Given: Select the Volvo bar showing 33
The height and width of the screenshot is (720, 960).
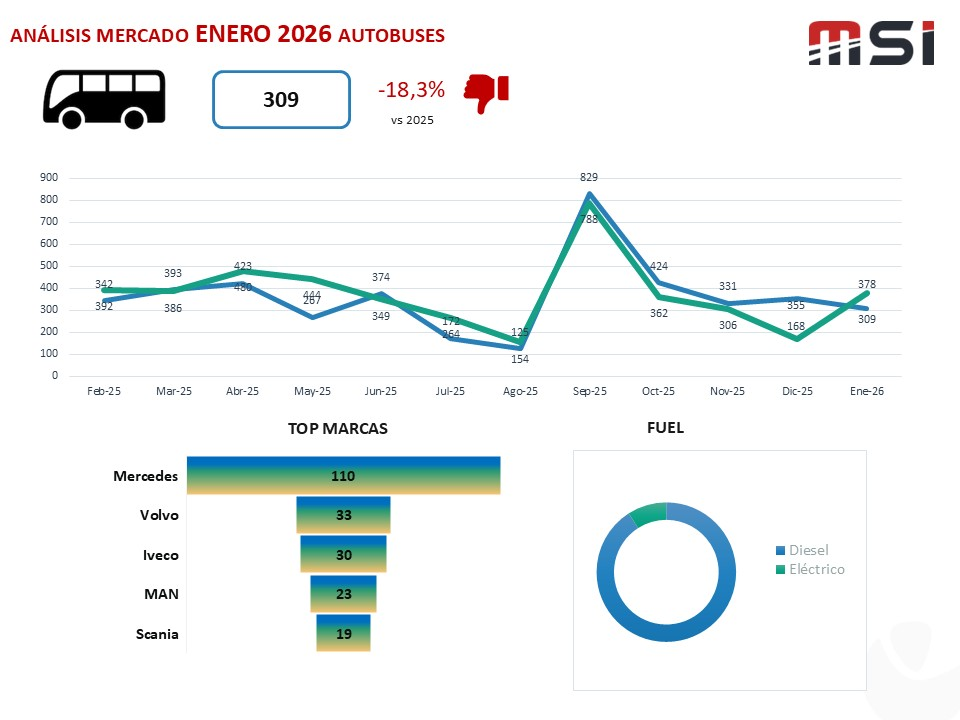Looking at the screenshot, I should pos(343,515).
